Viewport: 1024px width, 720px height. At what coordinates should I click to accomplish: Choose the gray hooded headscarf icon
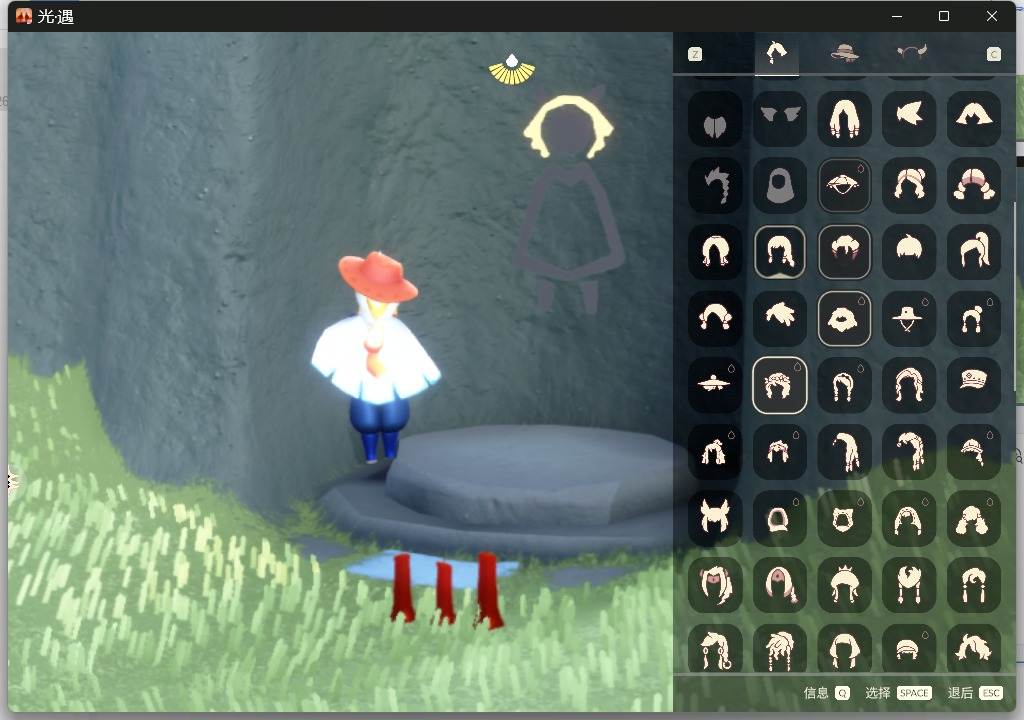779,186
